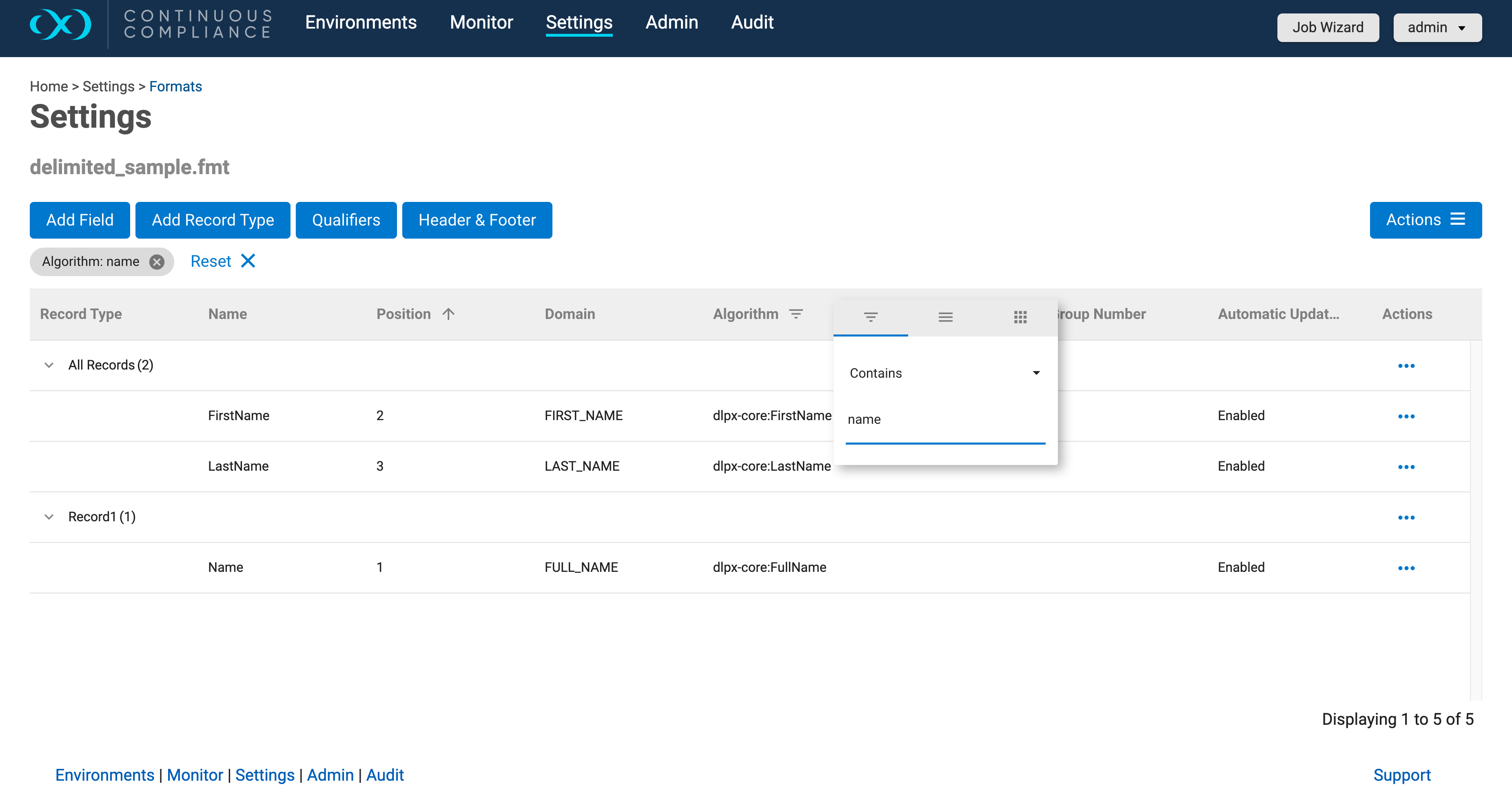Viewport: 1512px width, 797px height.
Task: Collapse the Record1 group
Action: [49, 516]
